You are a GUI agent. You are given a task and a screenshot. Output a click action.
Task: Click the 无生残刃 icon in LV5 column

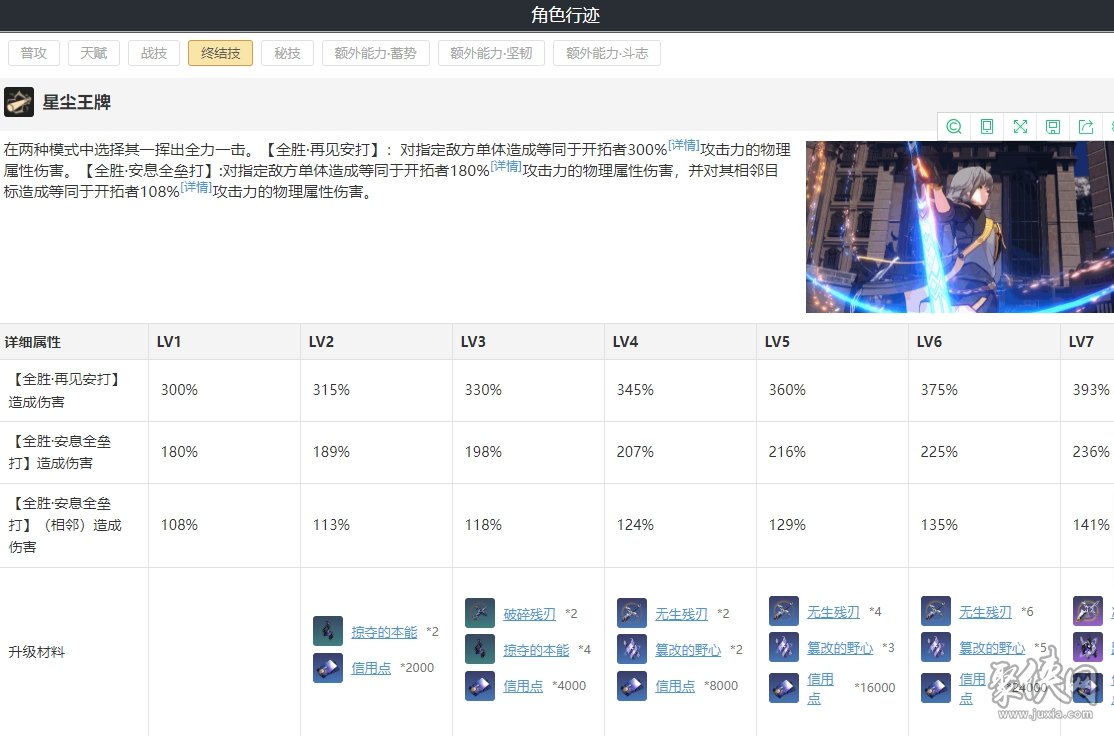(x=784, y=610)
